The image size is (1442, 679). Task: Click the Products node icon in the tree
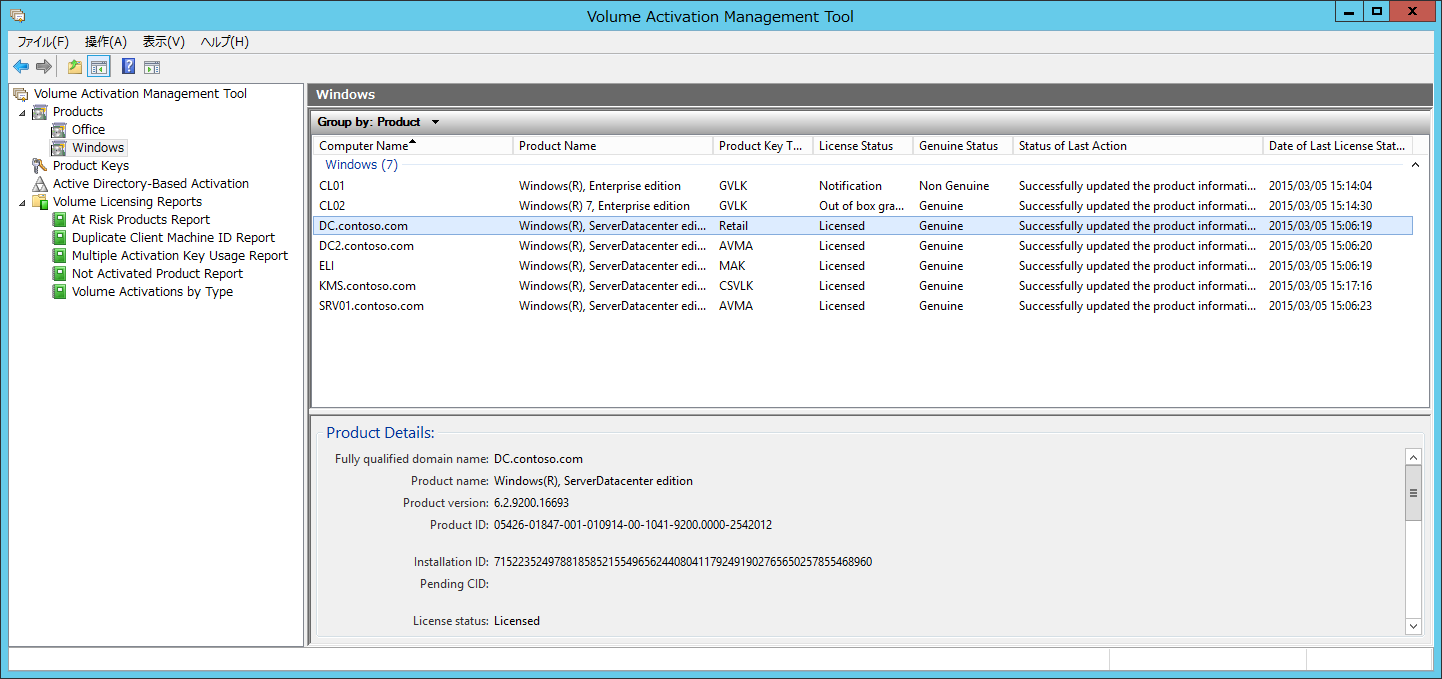[x=40, y=112]
